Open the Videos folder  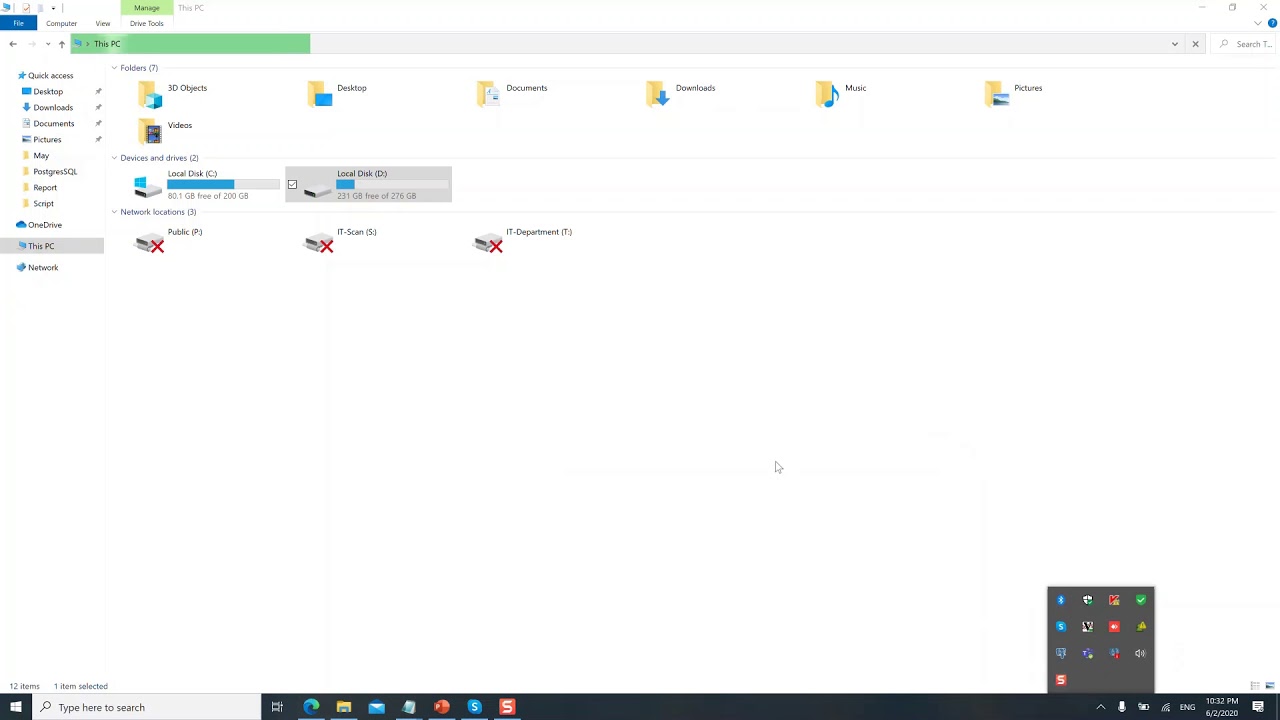[x=165, y=131]
